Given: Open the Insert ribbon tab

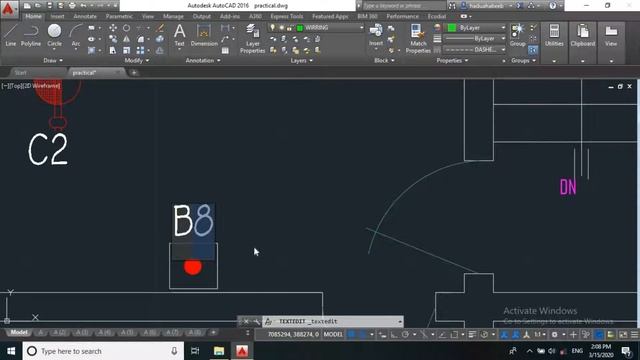Looking at the screenshot, I should (x=58, y=16).
